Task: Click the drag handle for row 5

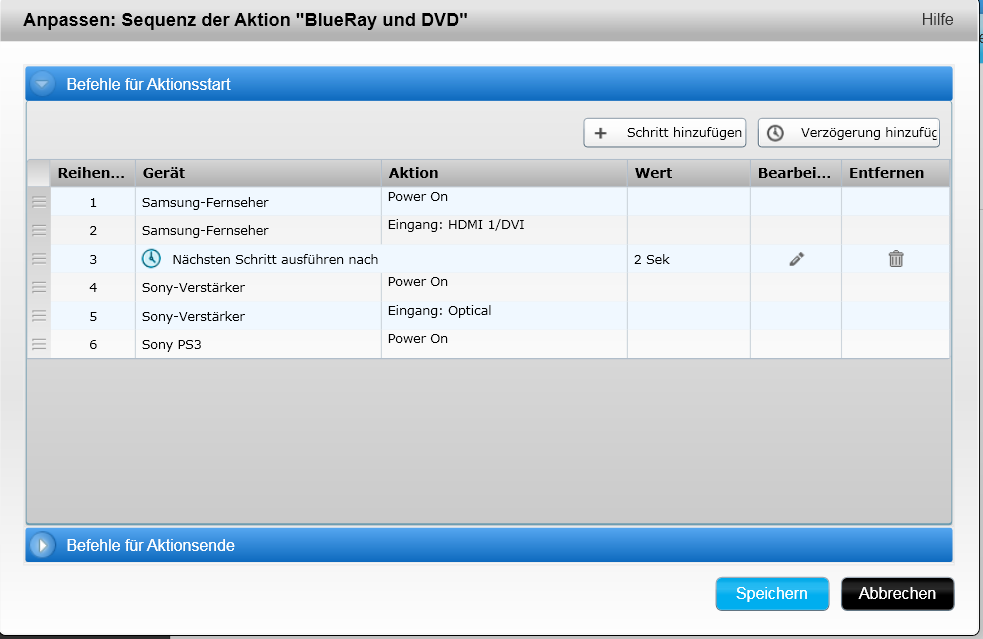Action: click(39, 316)
